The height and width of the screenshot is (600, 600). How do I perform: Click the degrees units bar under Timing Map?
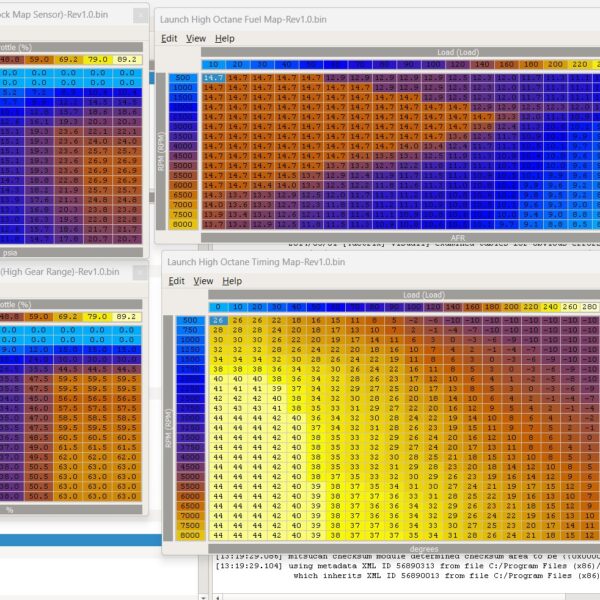coord(404,549)
